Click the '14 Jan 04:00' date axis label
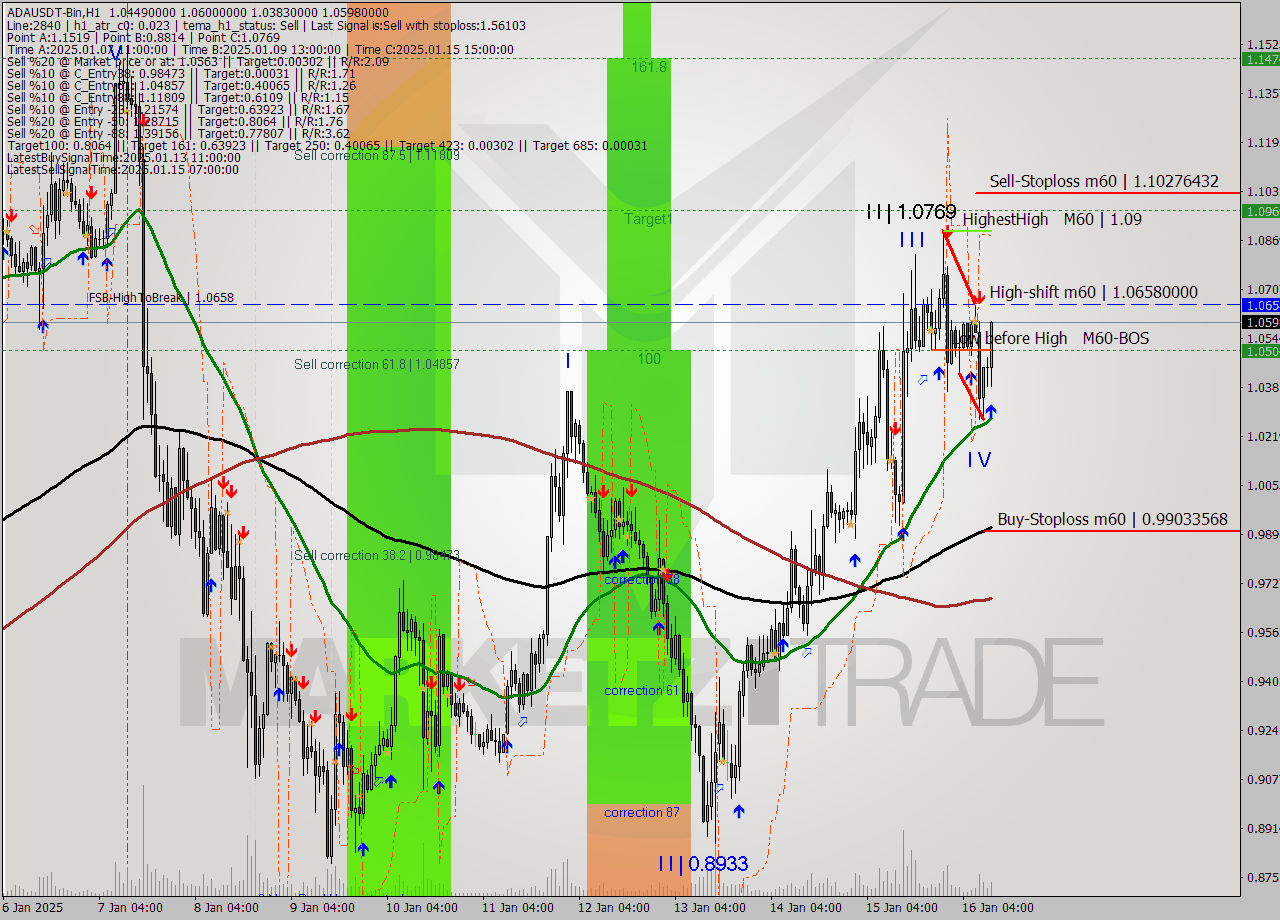 coord(804,908)
